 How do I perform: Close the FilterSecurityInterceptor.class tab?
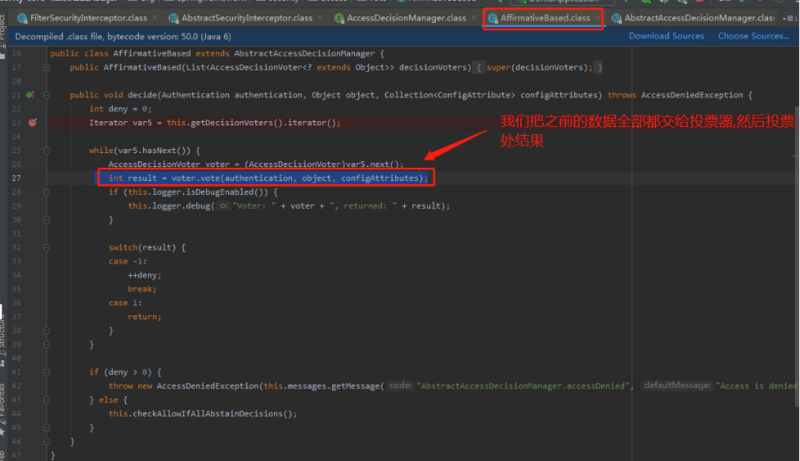click(x=155, y=18)
